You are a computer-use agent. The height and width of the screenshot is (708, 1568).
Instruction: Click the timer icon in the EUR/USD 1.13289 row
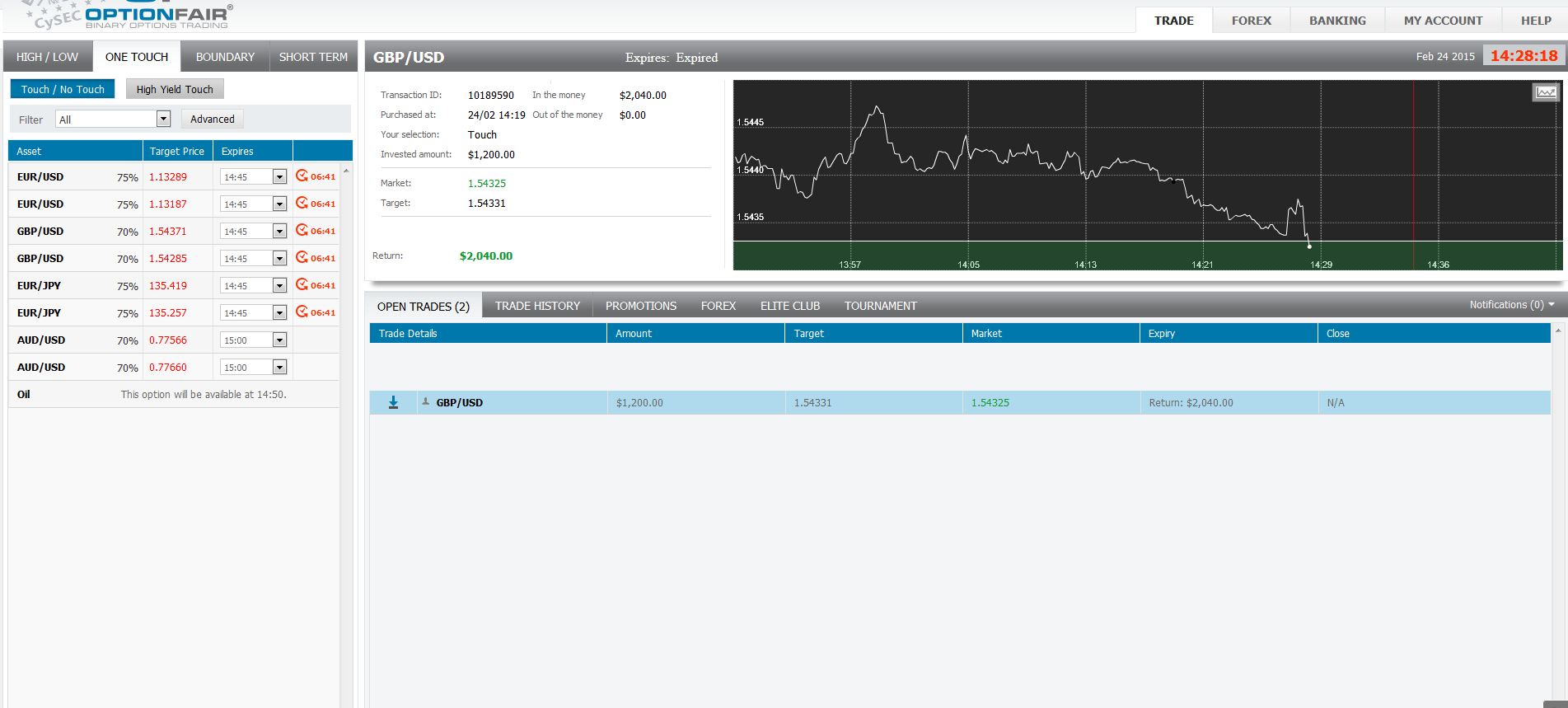pyautogui.click(x=302, y=176)
